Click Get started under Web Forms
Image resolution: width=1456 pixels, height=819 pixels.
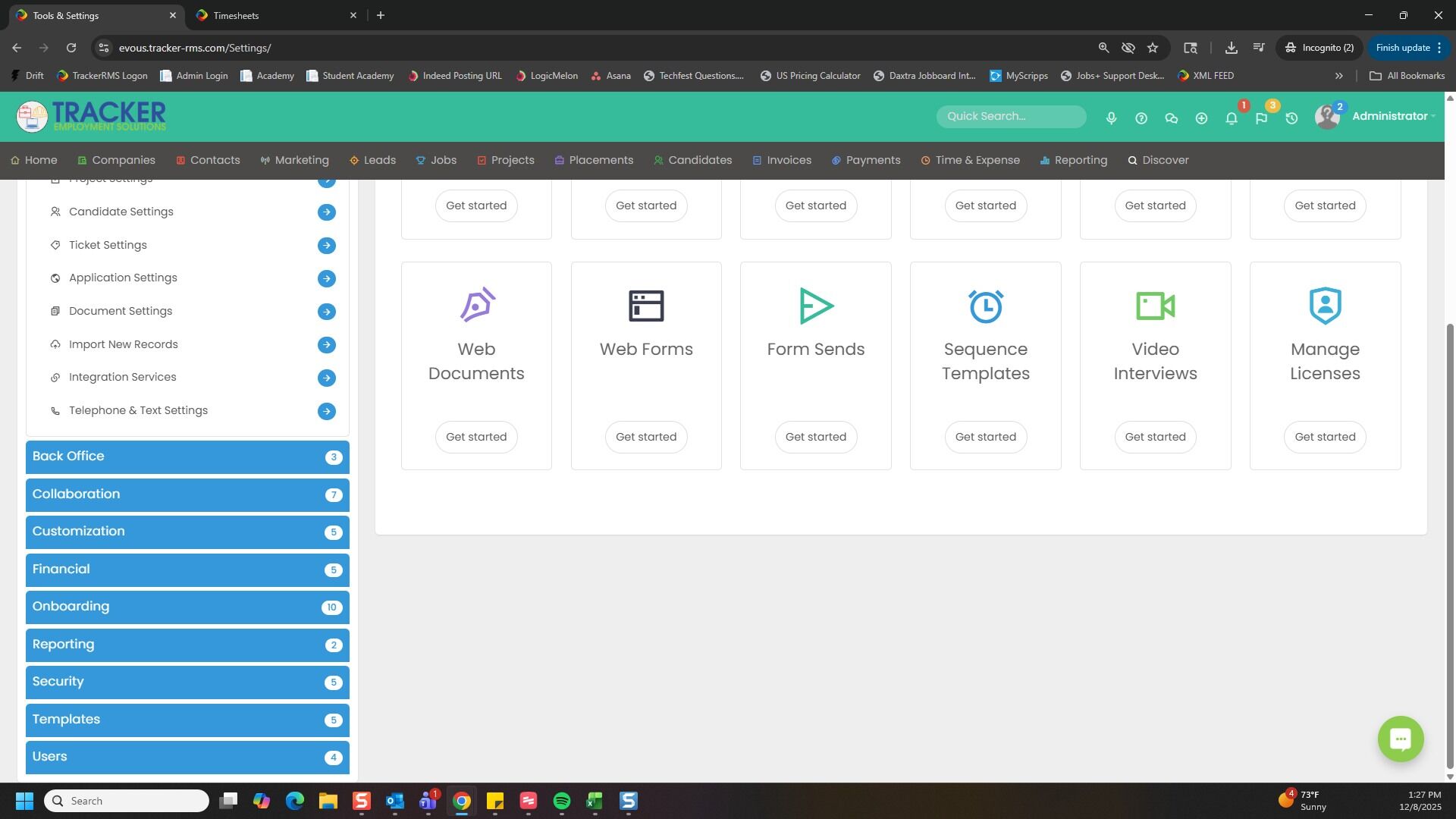tap(646, 437)
